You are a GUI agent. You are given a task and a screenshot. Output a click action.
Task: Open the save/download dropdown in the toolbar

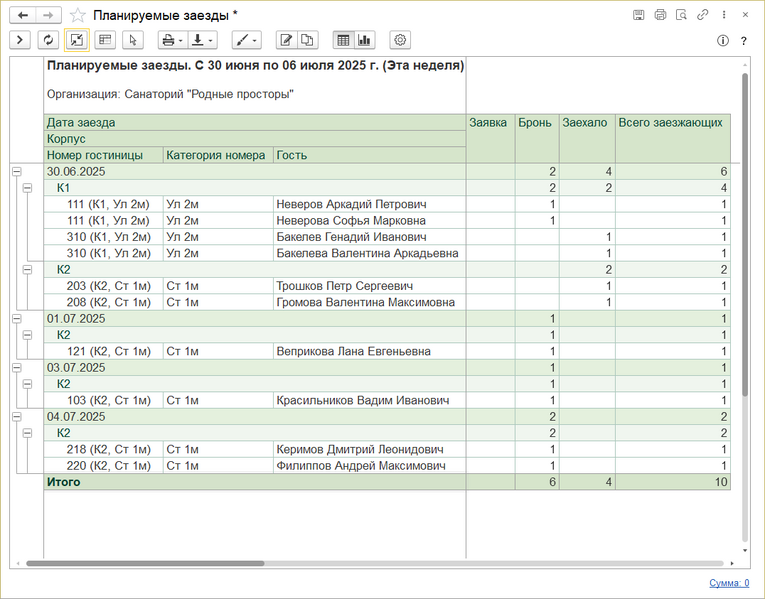[203, 40]
